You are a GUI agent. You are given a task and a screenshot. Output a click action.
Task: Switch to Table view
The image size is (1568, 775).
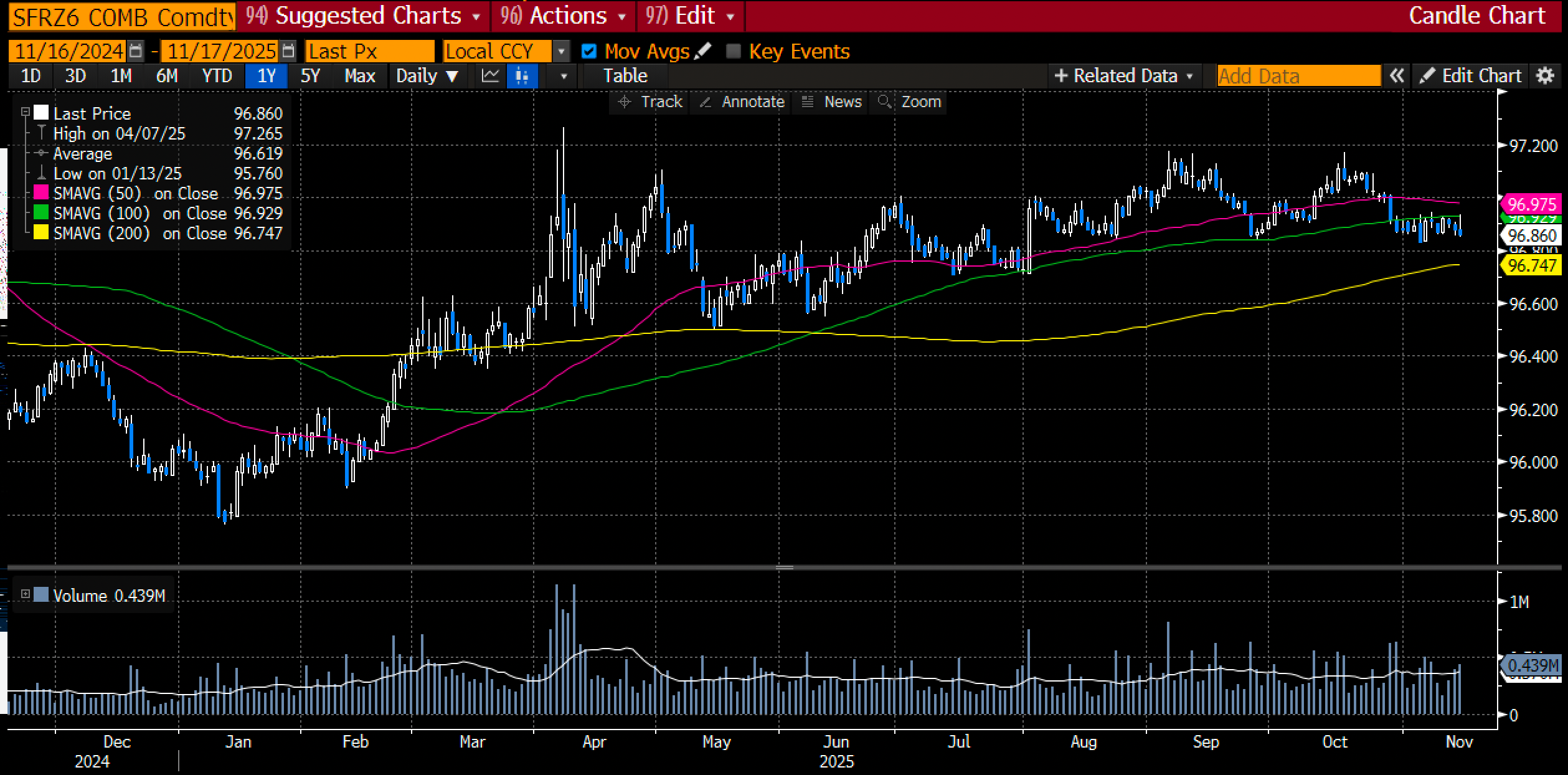tap(625, 76)
